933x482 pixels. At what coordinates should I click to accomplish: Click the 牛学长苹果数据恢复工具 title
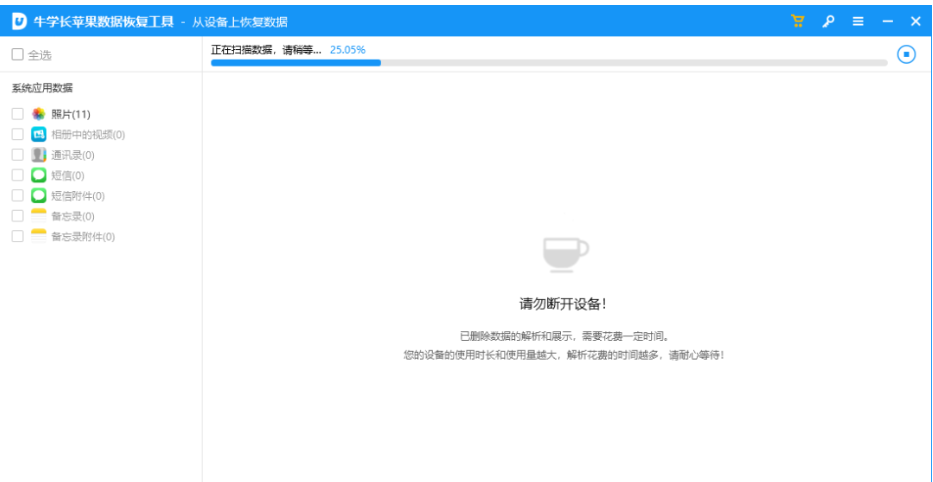[104, 22]
